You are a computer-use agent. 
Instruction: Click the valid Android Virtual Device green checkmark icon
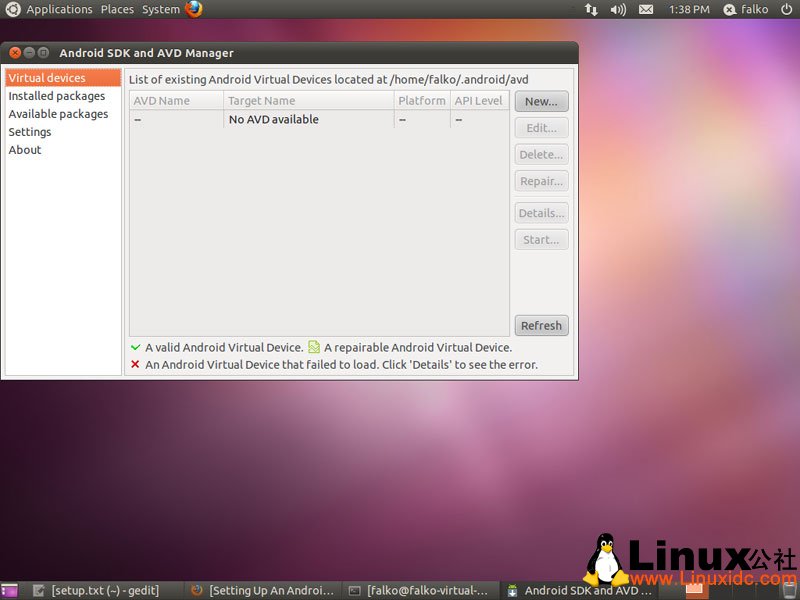click(137, 347)
